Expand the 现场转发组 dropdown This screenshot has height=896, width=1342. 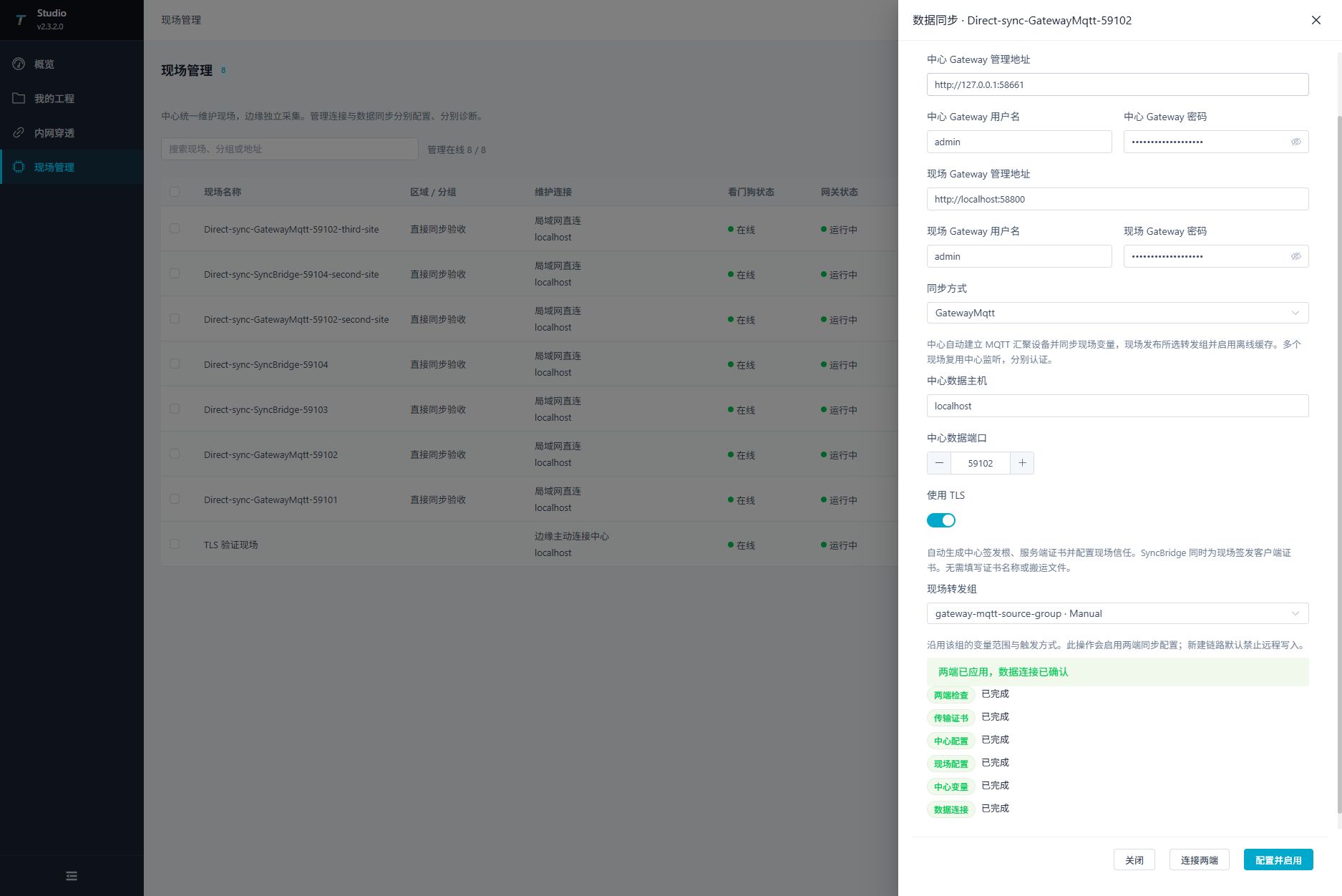(x=1117, y=613)
